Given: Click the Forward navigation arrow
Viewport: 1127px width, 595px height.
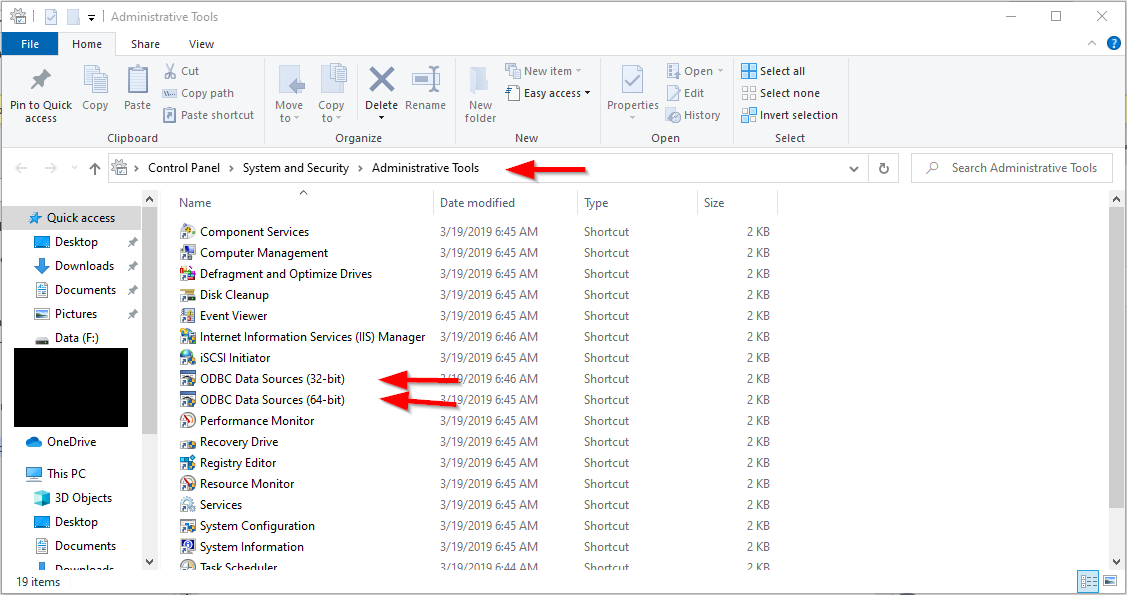Looking at the screenshot, I should (x=50, y=168).
